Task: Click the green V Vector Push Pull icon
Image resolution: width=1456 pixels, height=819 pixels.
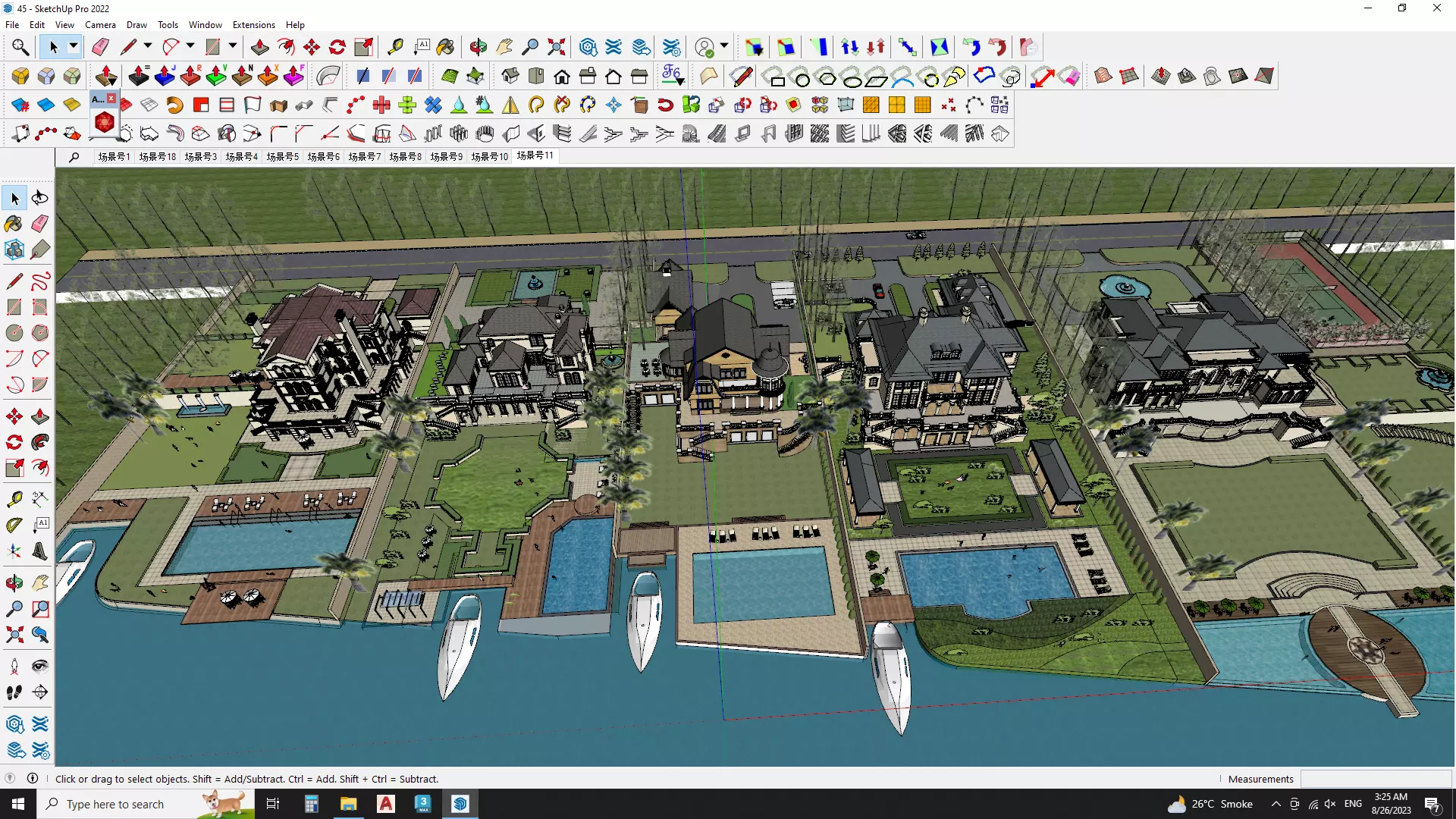Action: click(x=216, y=76)
